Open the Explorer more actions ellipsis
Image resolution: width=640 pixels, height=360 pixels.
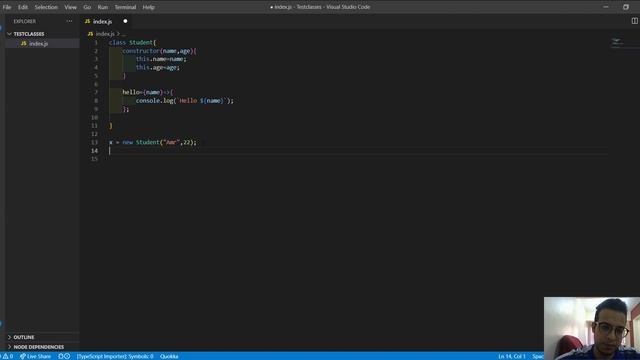point(69,21)
